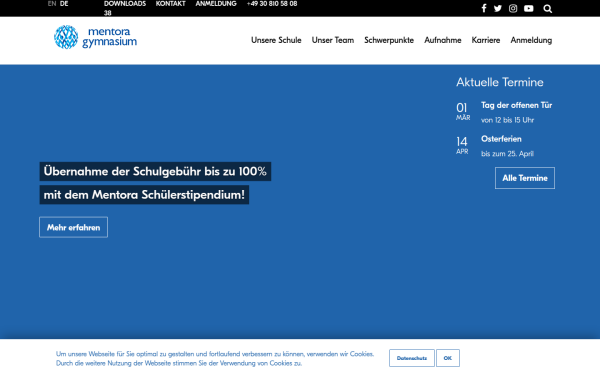Open the YouTube social icon

click(x=528, y=8)
